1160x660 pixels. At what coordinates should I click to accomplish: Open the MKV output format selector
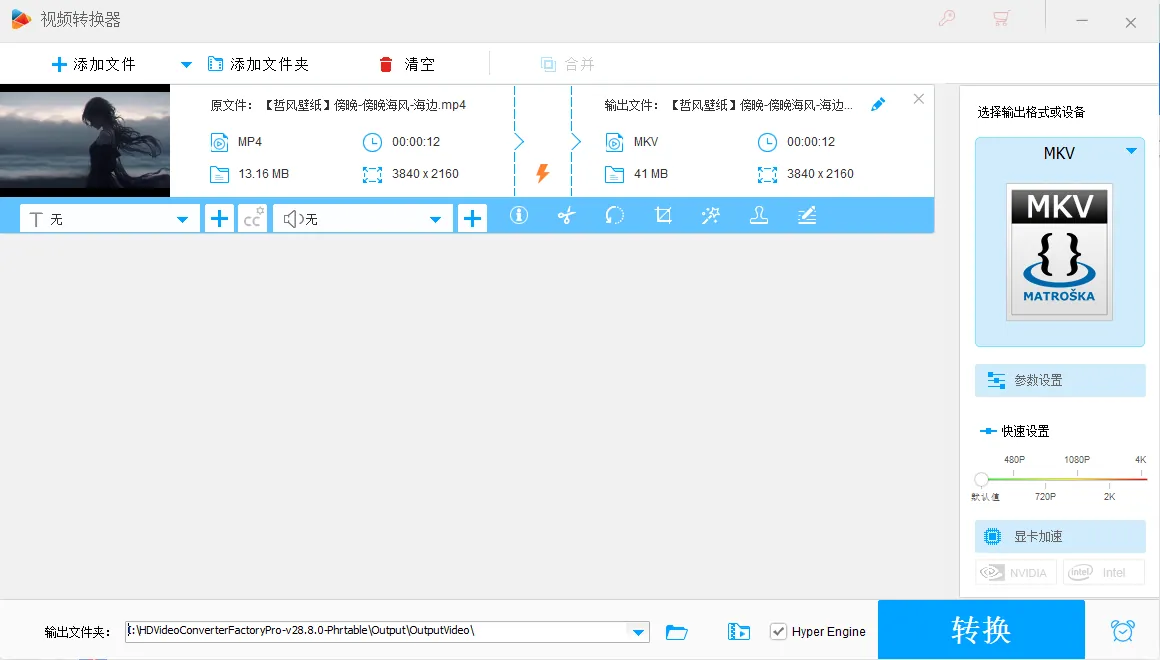coord(1059,153)
